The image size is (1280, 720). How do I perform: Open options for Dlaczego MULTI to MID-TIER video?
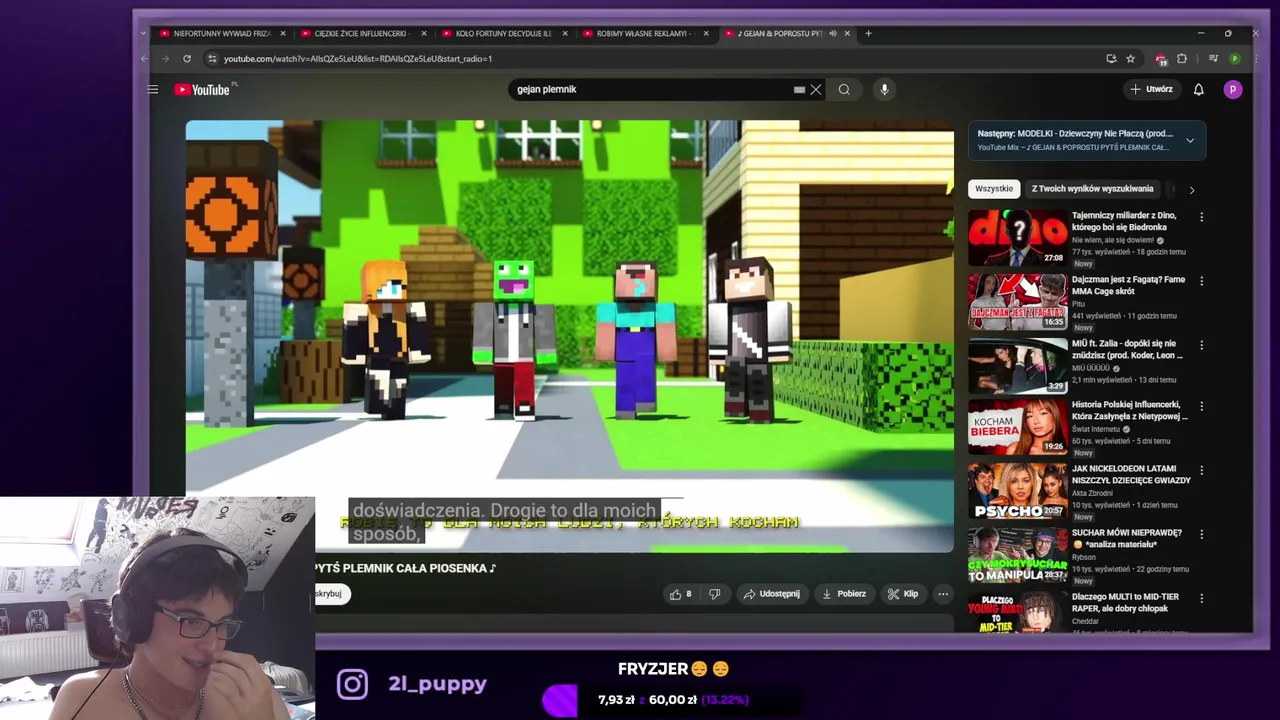1201,598
